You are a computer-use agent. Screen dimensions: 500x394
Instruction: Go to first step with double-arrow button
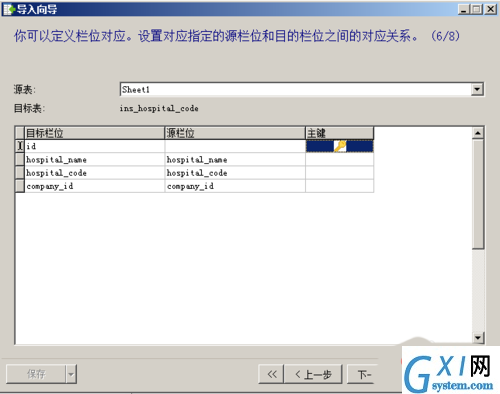click(272, 374)
